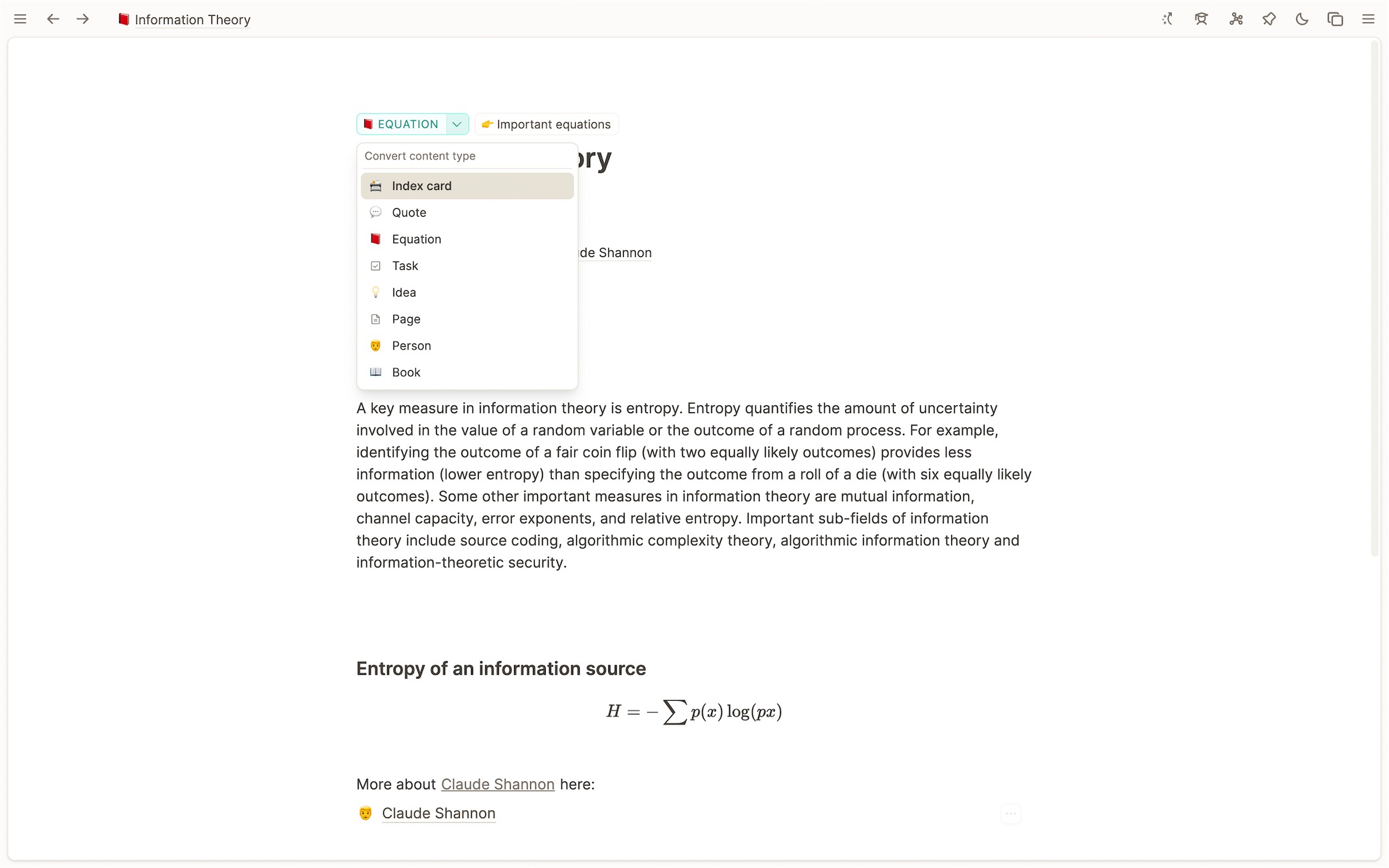This screenshot has width=1389, height=868.
Task: Select the Page content type
Action: coord(406,318)
